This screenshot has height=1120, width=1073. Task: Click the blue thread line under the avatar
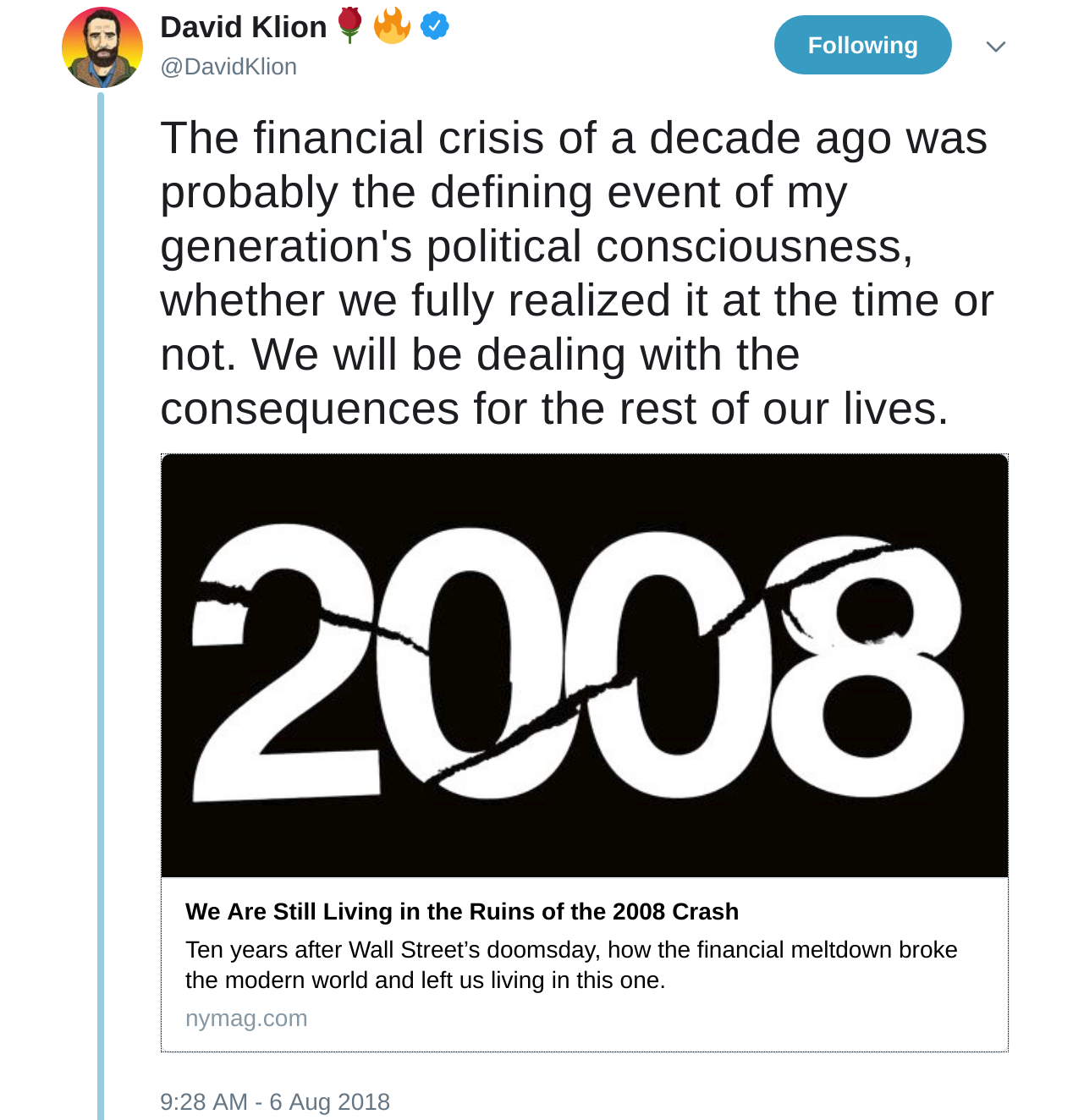101,592
